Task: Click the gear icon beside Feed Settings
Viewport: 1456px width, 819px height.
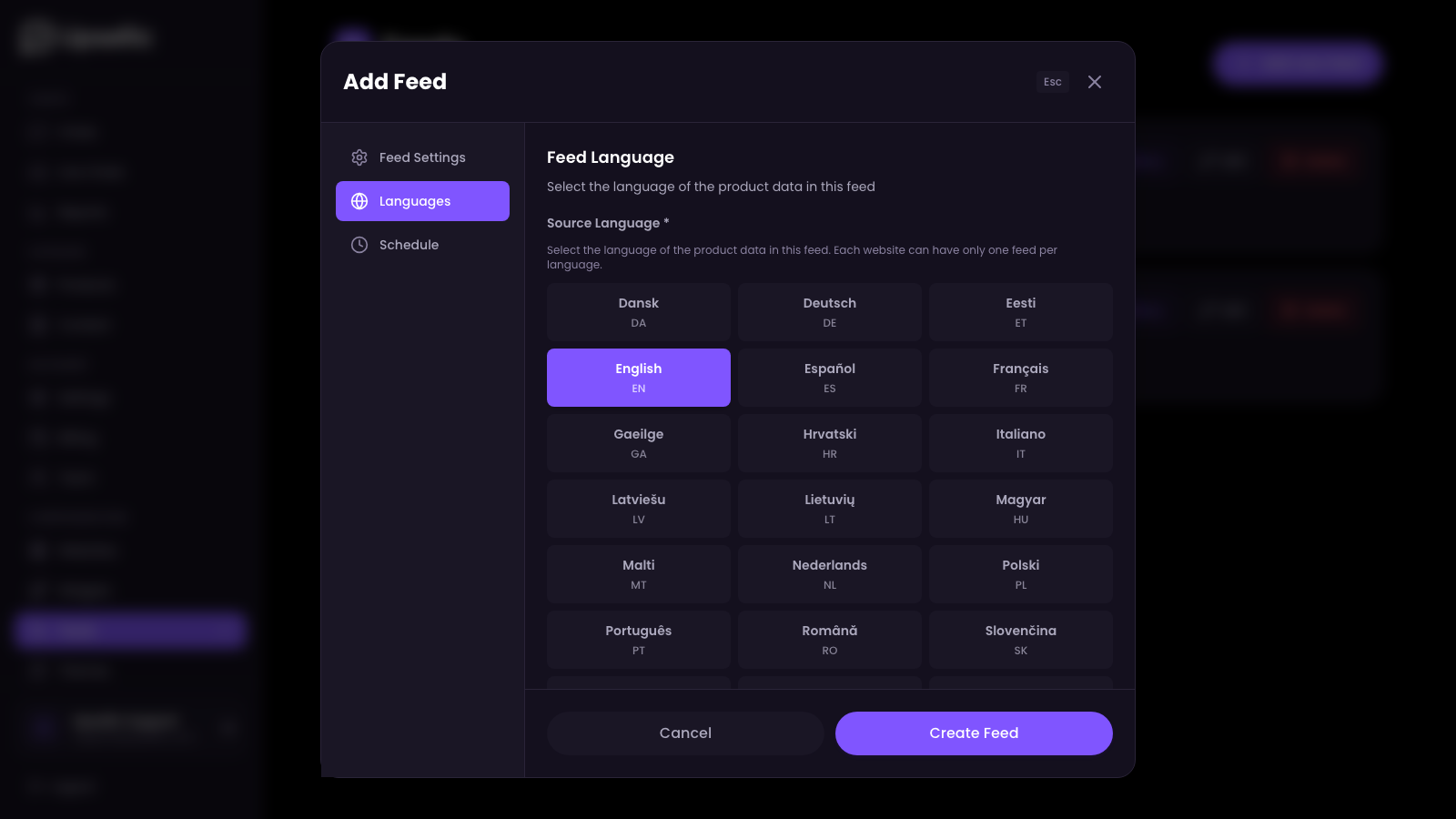Action: 359,157
